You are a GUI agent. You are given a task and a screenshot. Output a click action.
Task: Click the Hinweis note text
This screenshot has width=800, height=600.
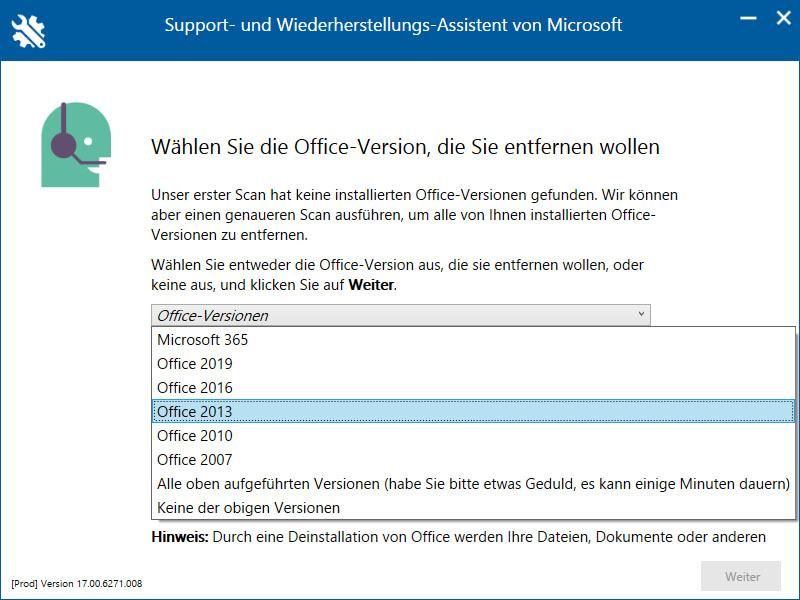pyautogui.click(x=458, y=537)
